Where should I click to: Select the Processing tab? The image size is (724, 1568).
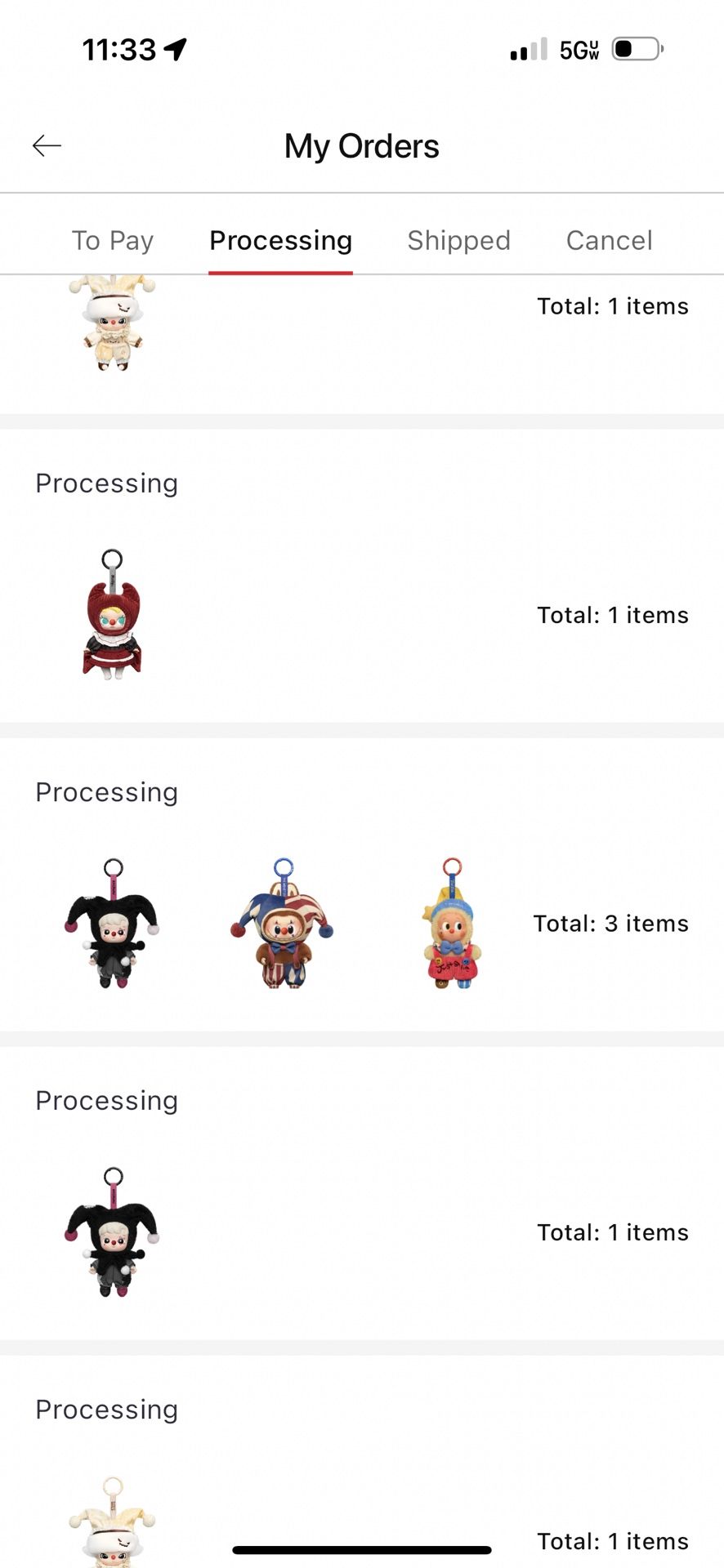pyautogui.click(x=280, y=240)
